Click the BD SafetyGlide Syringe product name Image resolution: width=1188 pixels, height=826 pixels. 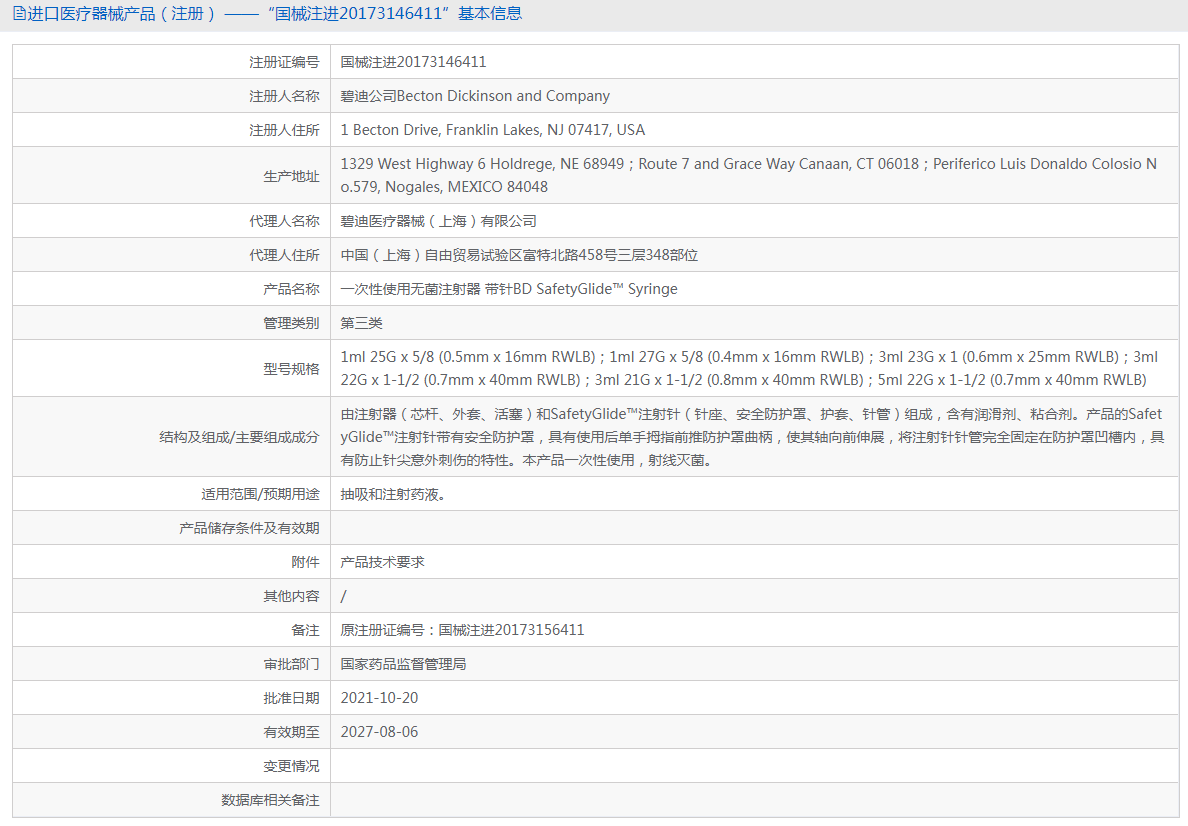(509, 289)
